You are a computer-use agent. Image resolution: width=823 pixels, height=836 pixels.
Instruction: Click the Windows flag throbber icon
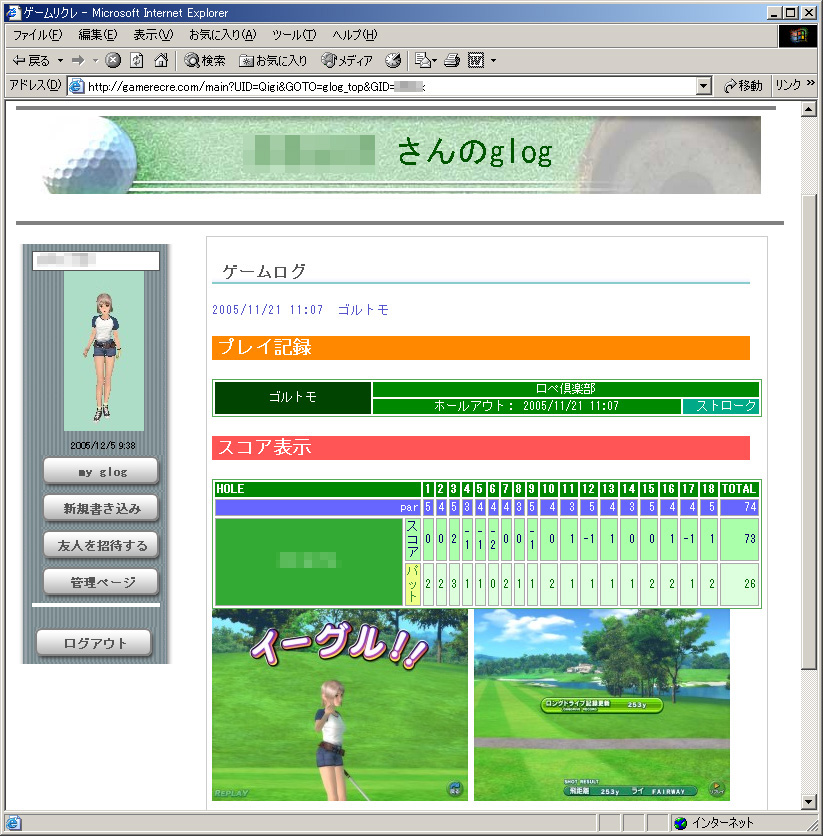pyautogui.click(x=798, y=36)
